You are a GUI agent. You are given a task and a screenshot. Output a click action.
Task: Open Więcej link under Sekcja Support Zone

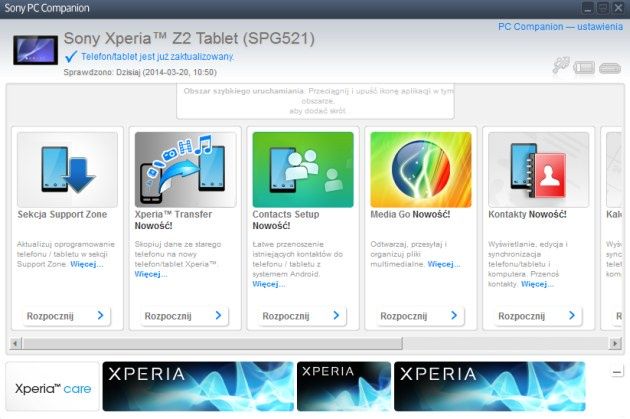point(87,264)
